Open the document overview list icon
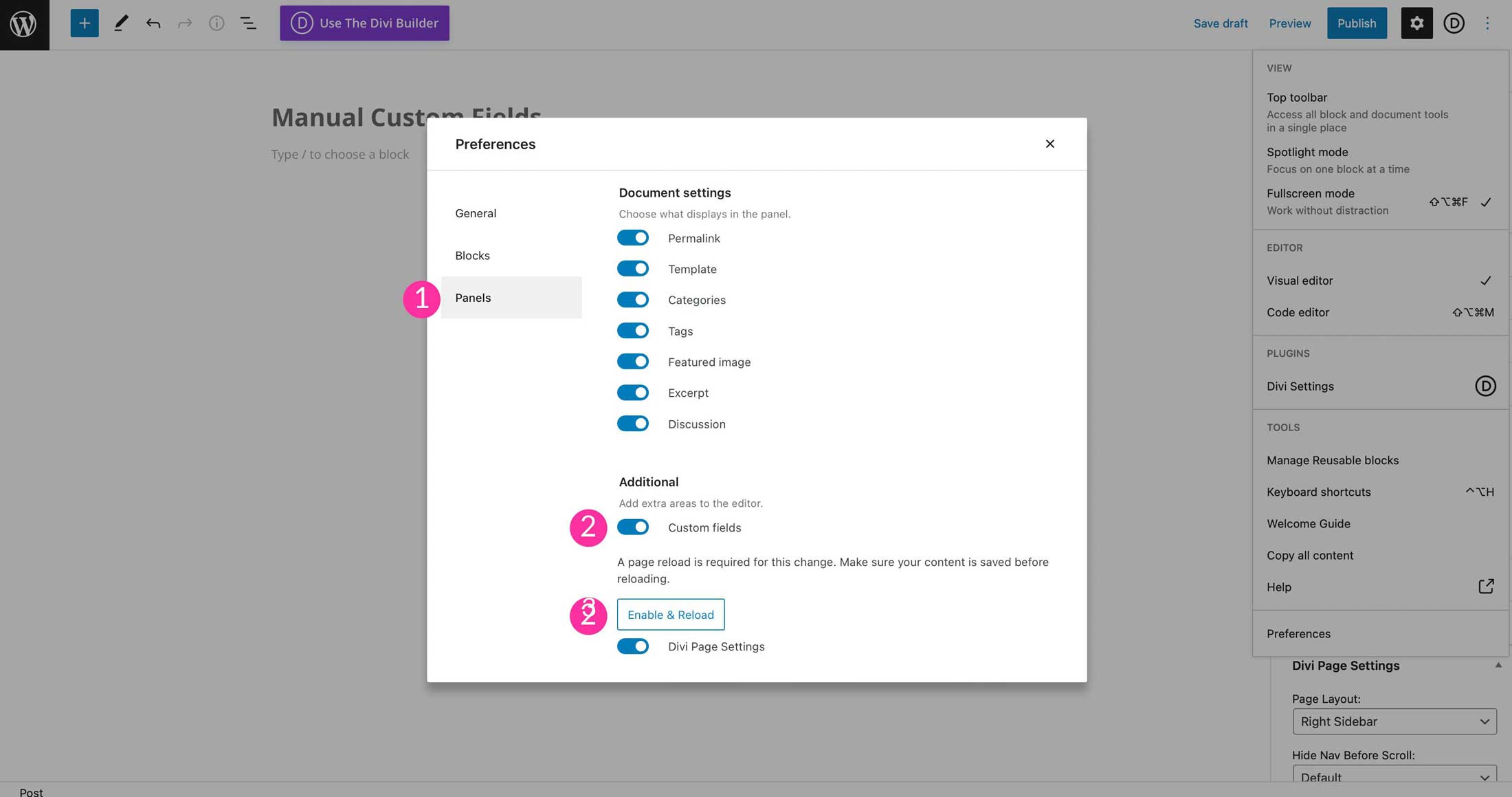1512x797 pixels. click(x=248, y=23)
